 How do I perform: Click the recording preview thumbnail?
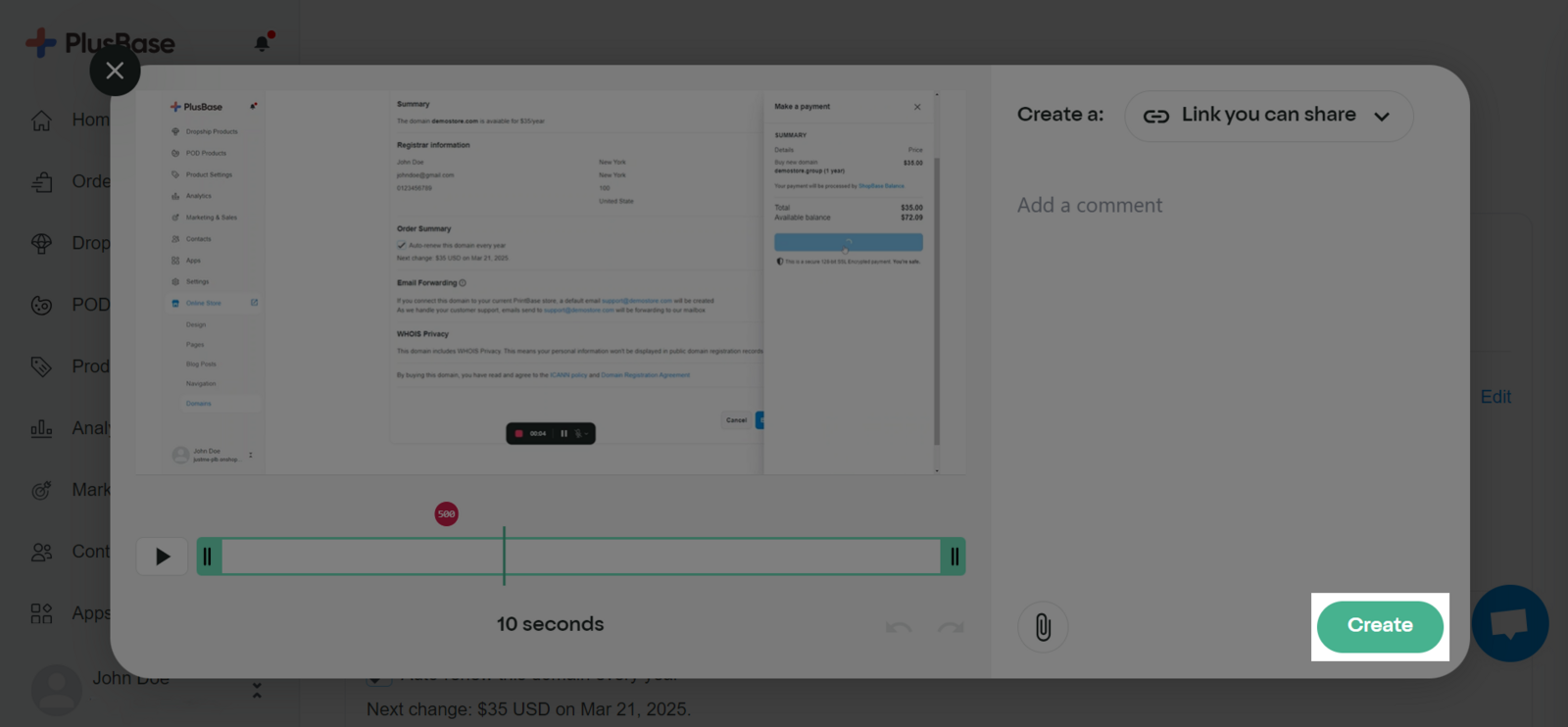click(x=551, y=283)
